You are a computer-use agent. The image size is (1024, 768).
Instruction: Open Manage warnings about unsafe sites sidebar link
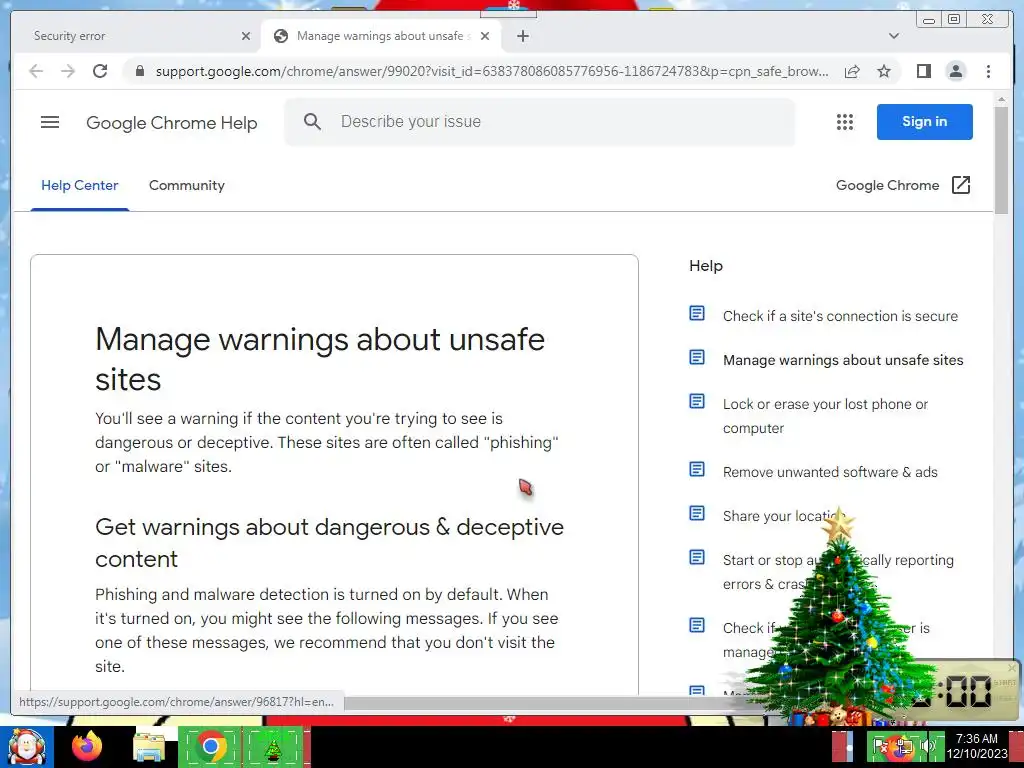[842, 360]
